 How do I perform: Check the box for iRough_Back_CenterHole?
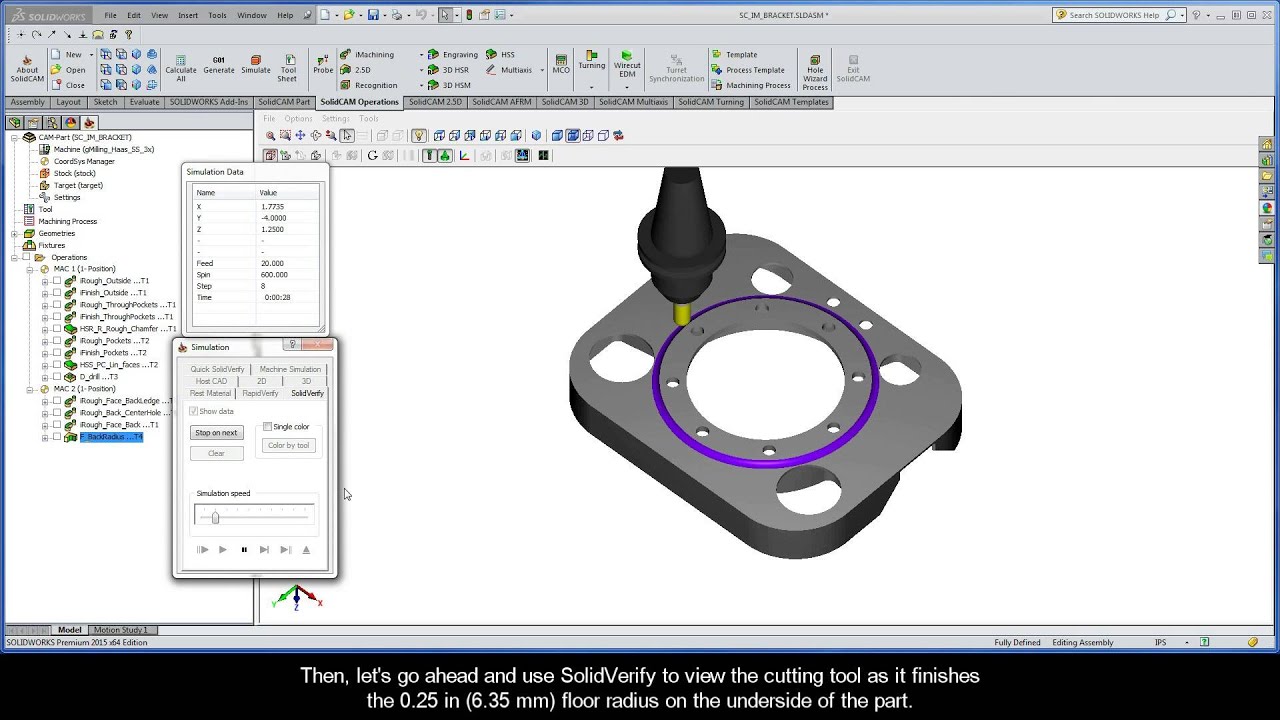[56, 413]
